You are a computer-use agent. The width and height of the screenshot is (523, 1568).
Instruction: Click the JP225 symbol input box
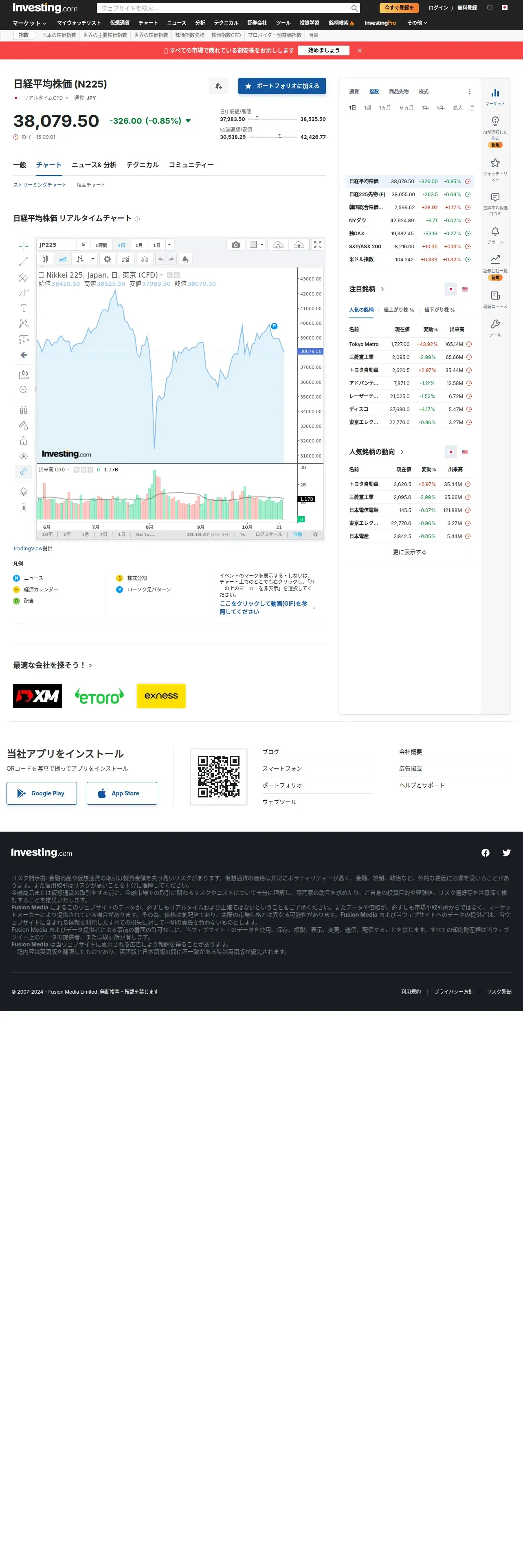[57, 245]
